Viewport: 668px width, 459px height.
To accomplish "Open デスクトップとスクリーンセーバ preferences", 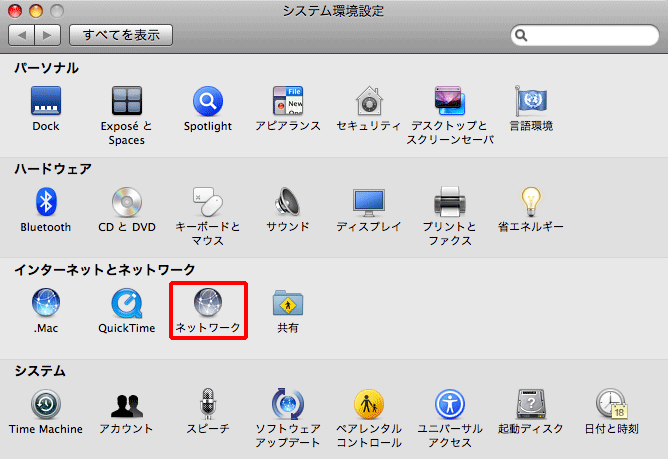I will pyautogui.click(x=450, y=101).
